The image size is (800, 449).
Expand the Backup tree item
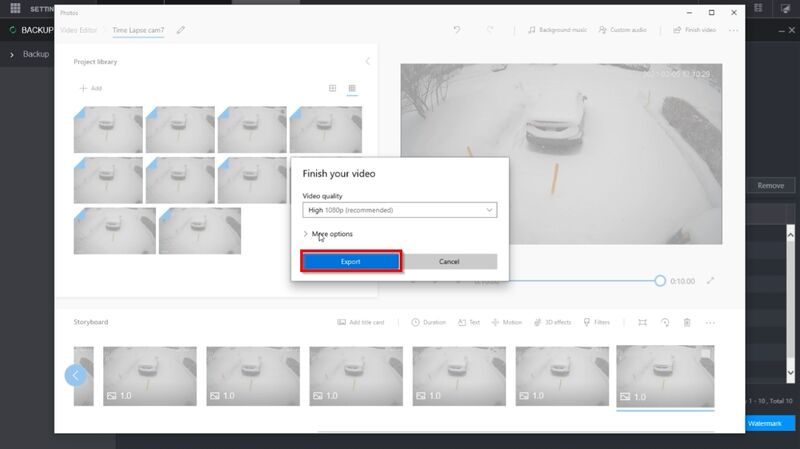point(12,55)
